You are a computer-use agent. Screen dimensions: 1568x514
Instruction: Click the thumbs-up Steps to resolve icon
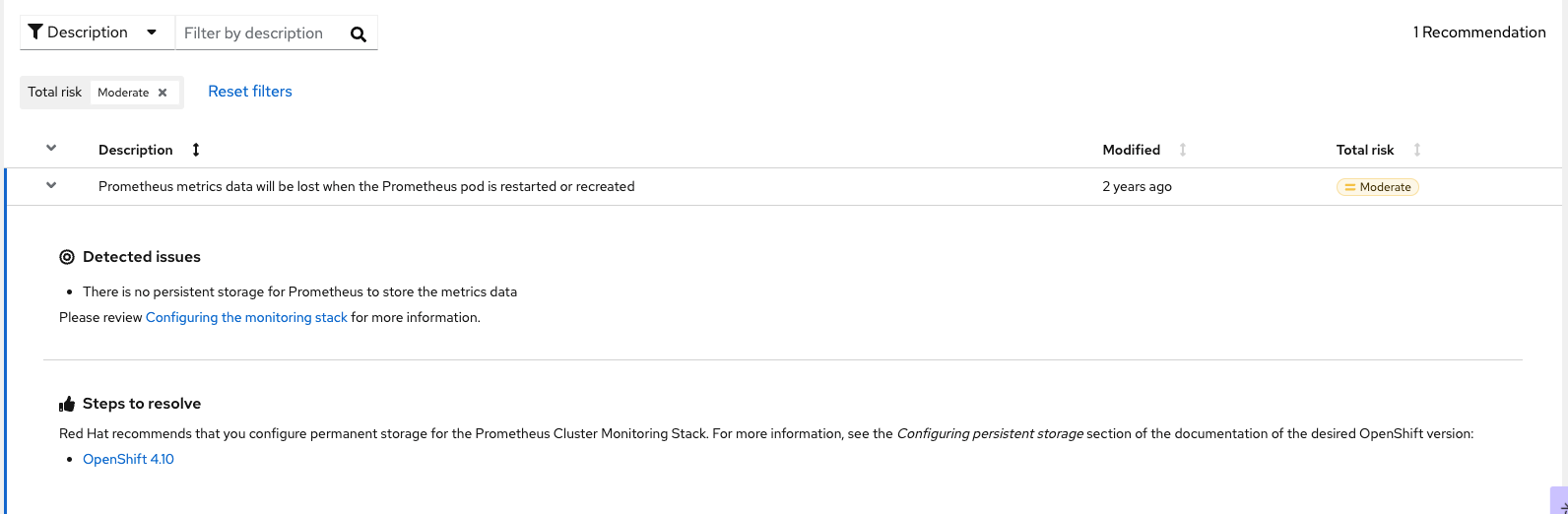click(x=67, y=404)
